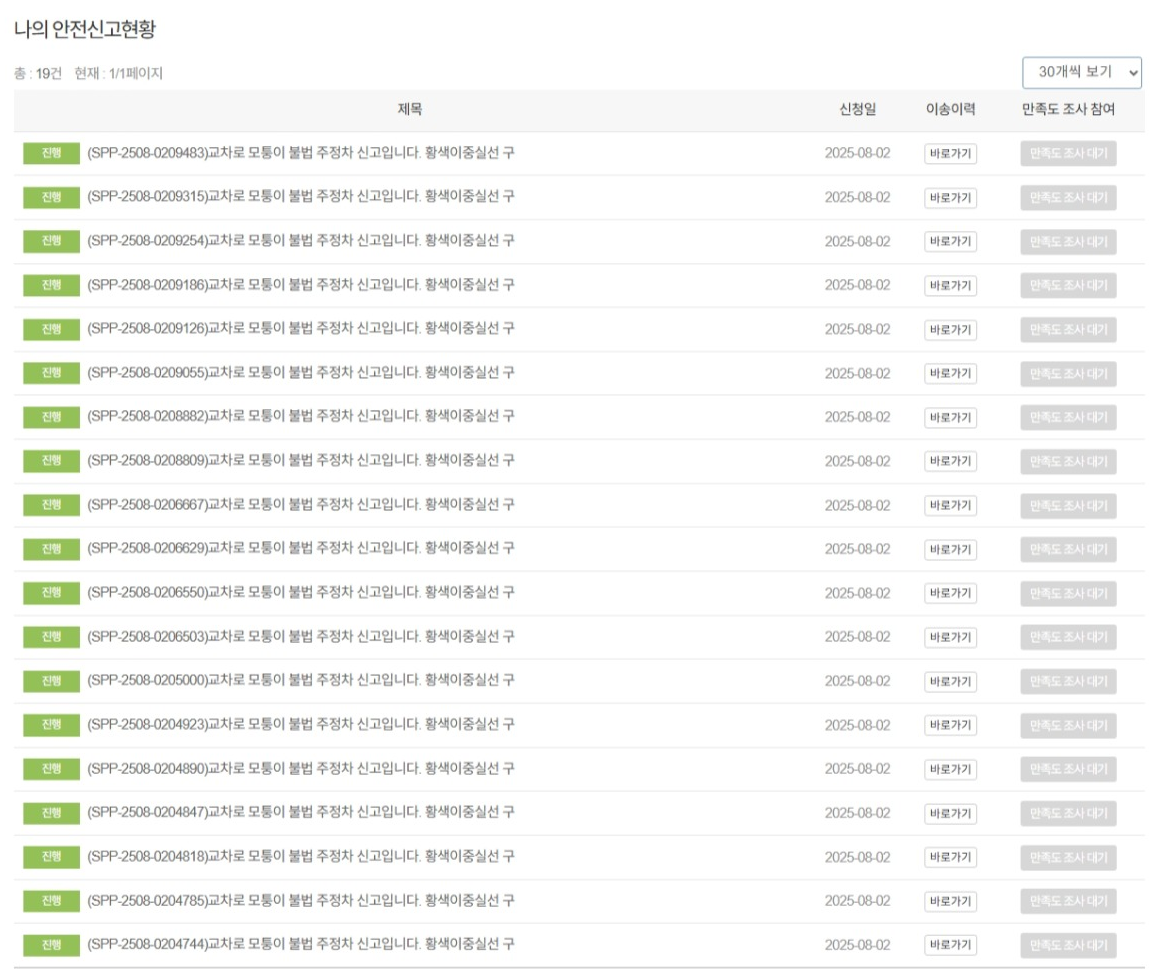Screen dimensions: 1150x977
Task: Click the 진행 status badge of SPP-2508-0206503
Action: coord(51,637)
